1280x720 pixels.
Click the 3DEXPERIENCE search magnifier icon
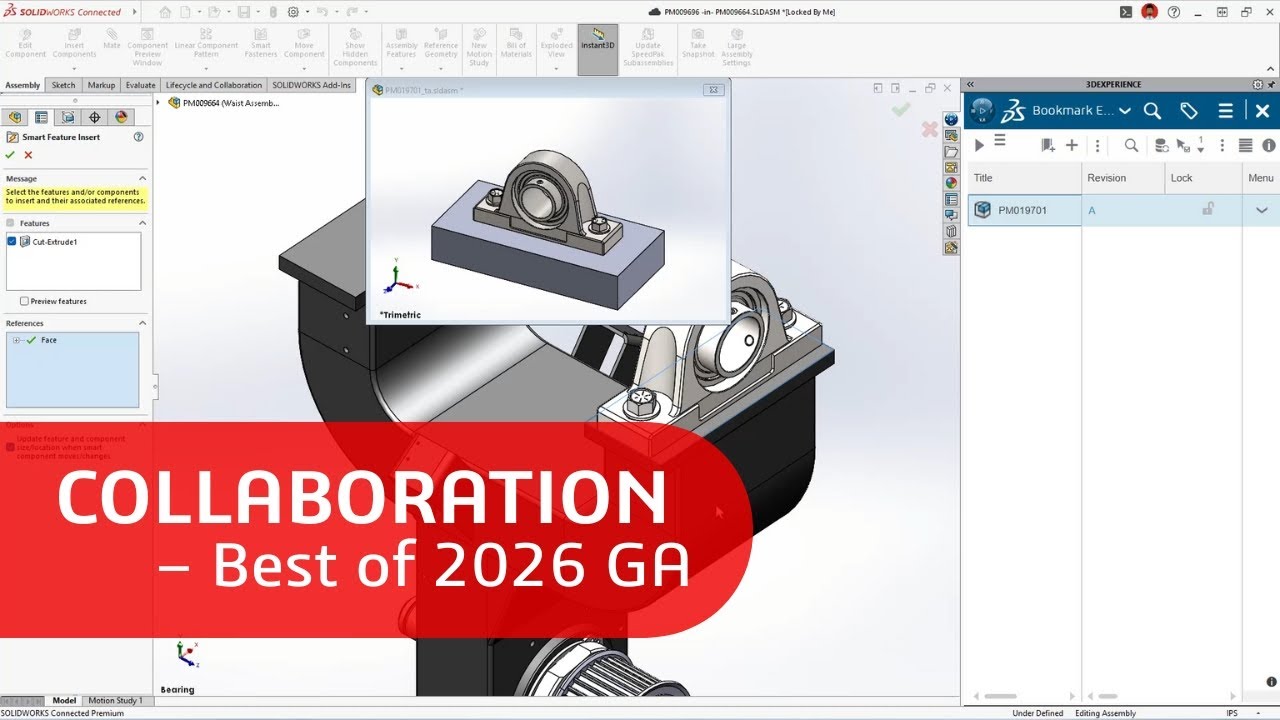[x=1152, y=111]
